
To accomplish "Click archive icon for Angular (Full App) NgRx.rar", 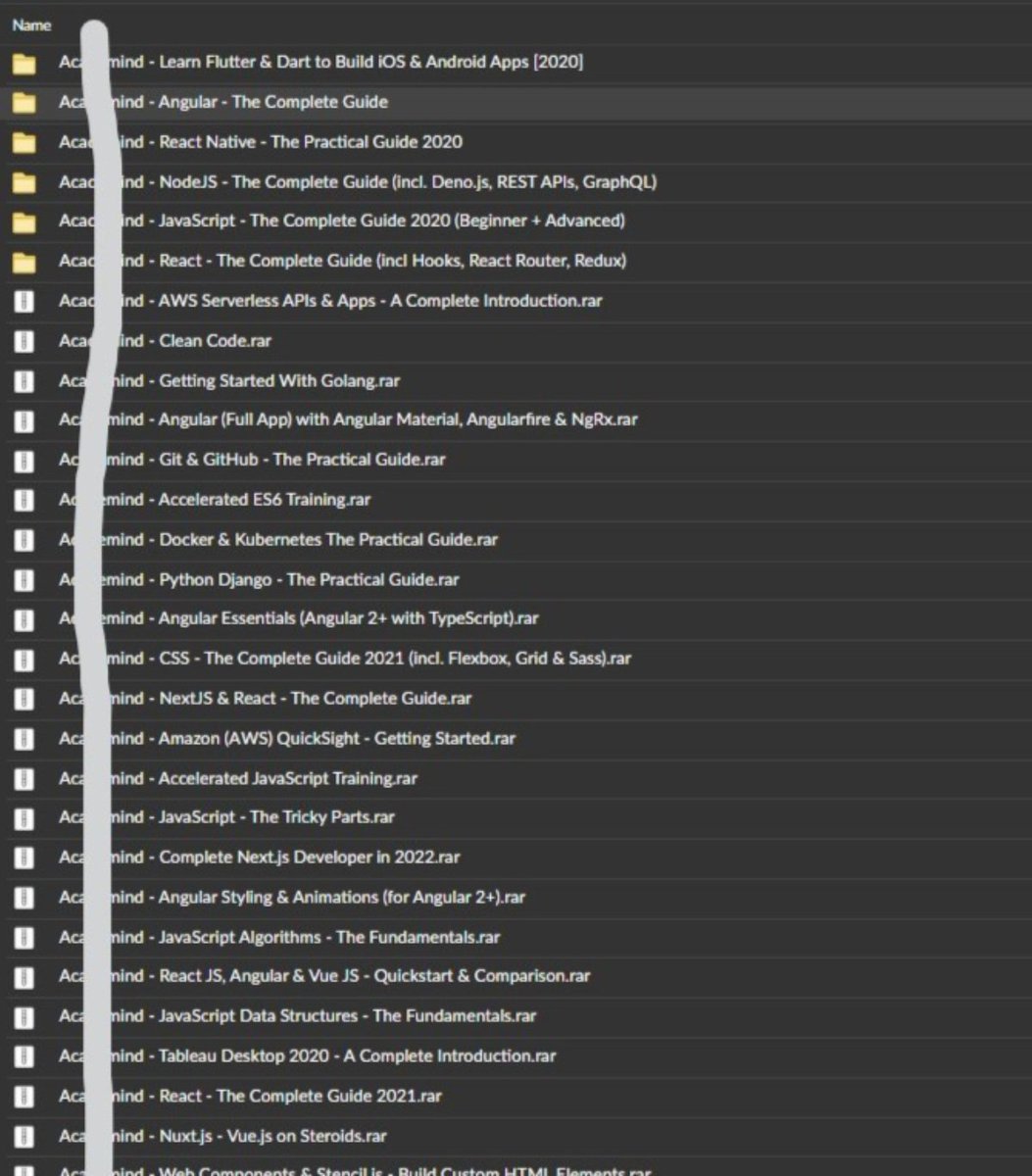I will (x=25, y=421).
